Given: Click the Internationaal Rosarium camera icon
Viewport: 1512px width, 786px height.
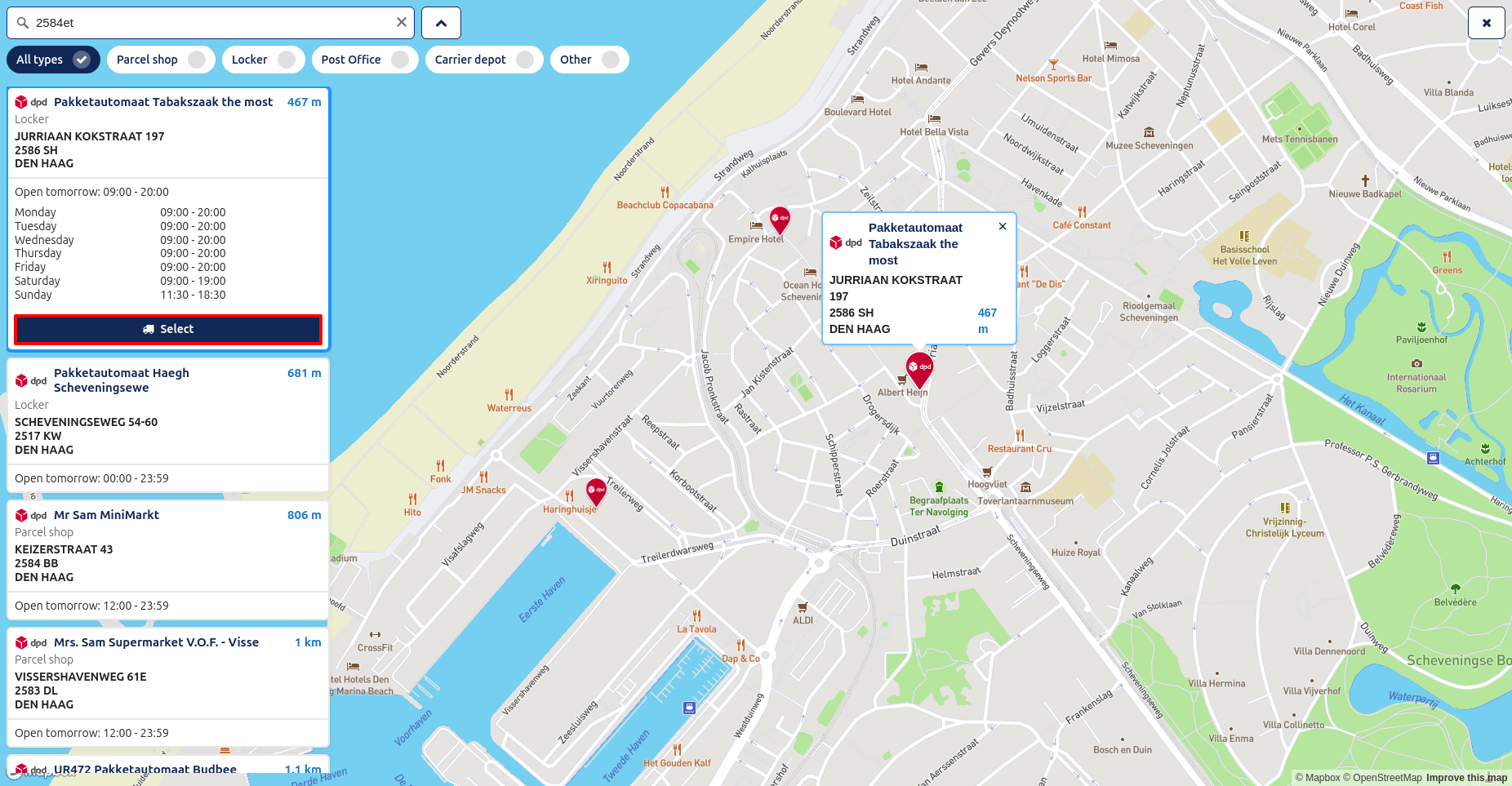Looking at the screenshot, I should (x=1416, y=364).
